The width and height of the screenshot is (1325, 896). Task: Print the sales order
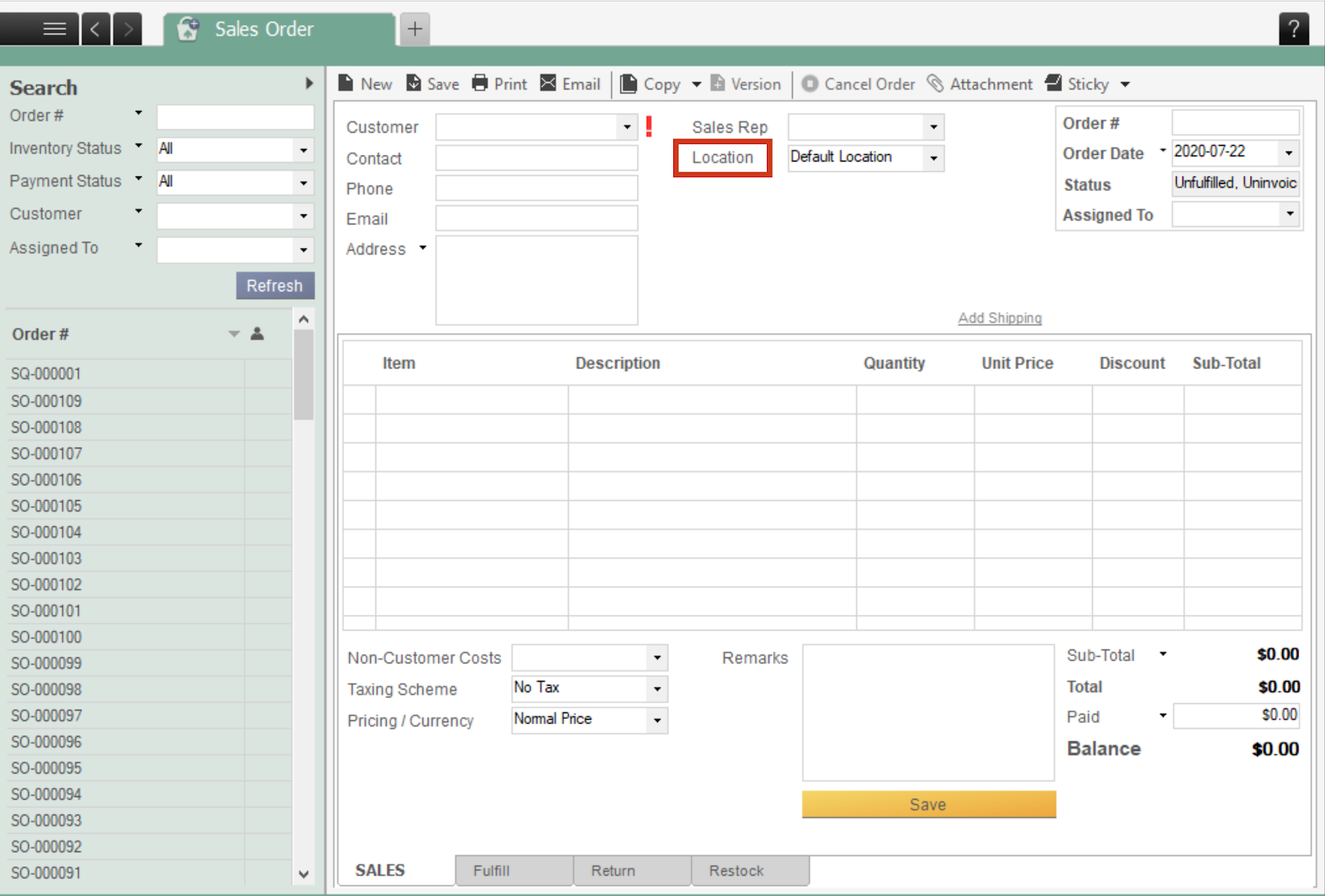point(499,84)
